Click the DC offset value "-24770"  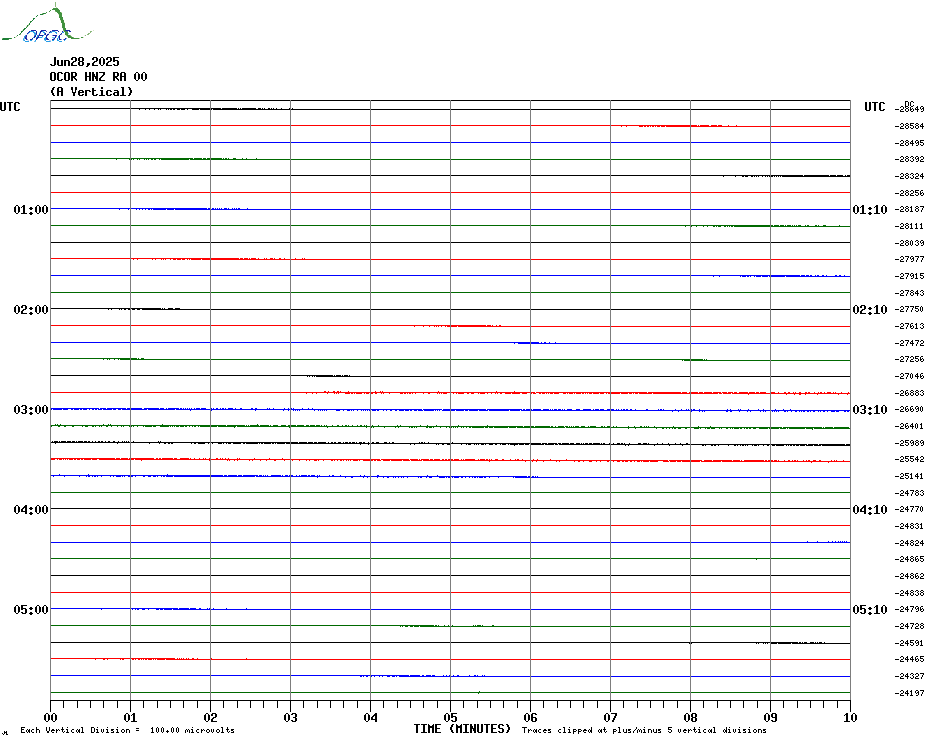tap(910, 510)
